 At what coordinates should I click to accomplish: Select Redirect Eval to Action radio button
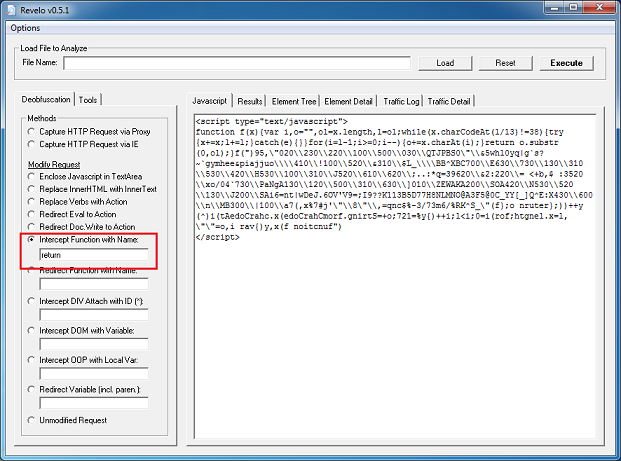pos(32,215)
